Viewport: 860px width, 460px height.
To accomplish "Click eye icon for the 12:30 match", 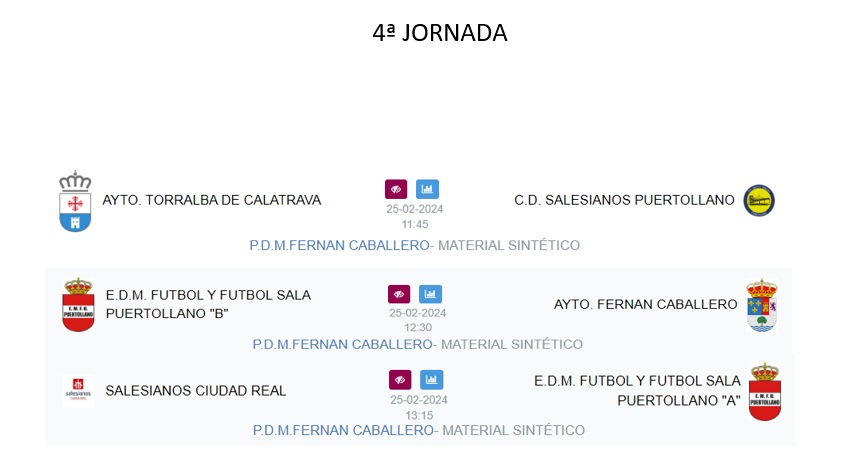I will (399, 294).
